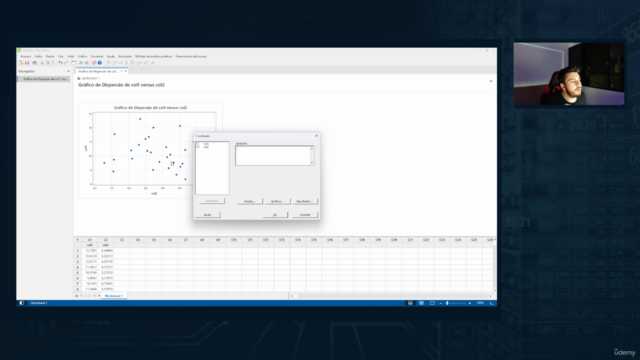Open the Editar menu
Viewport: 640px width, 360px height.
(x=38, y=56)
